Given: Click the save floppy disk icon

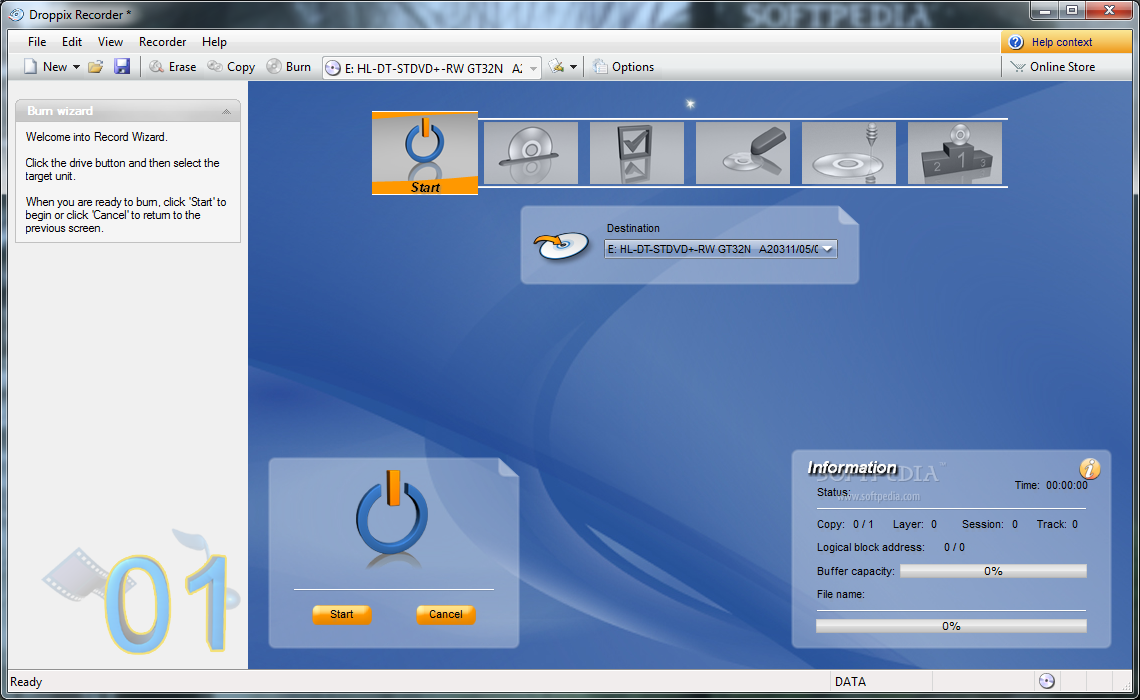Looking at the screenshot, I should point(122,67).
